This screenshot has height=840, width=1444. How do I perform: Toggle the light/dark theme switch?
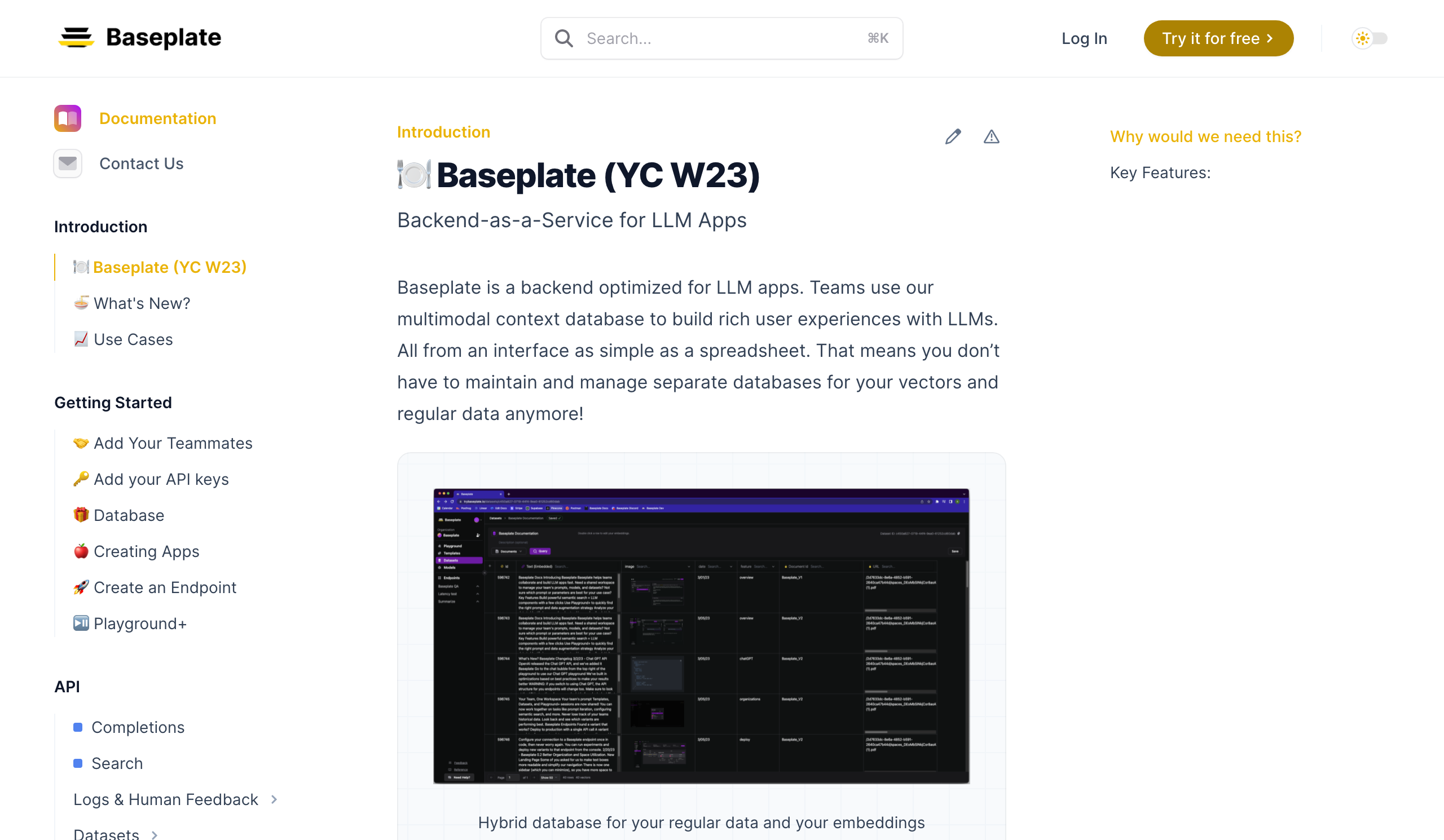coord(1370,38)
